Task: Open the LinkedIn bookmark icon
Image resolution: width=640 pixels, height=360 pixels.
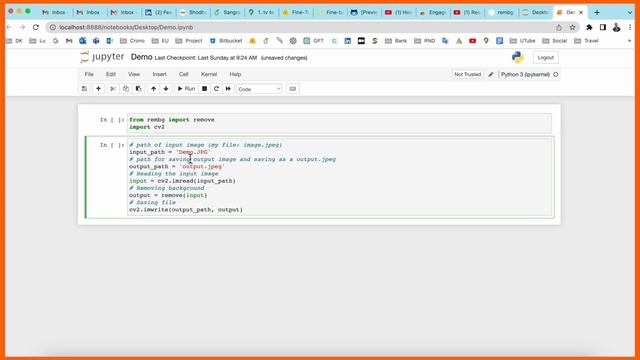Action: [347, 41]
